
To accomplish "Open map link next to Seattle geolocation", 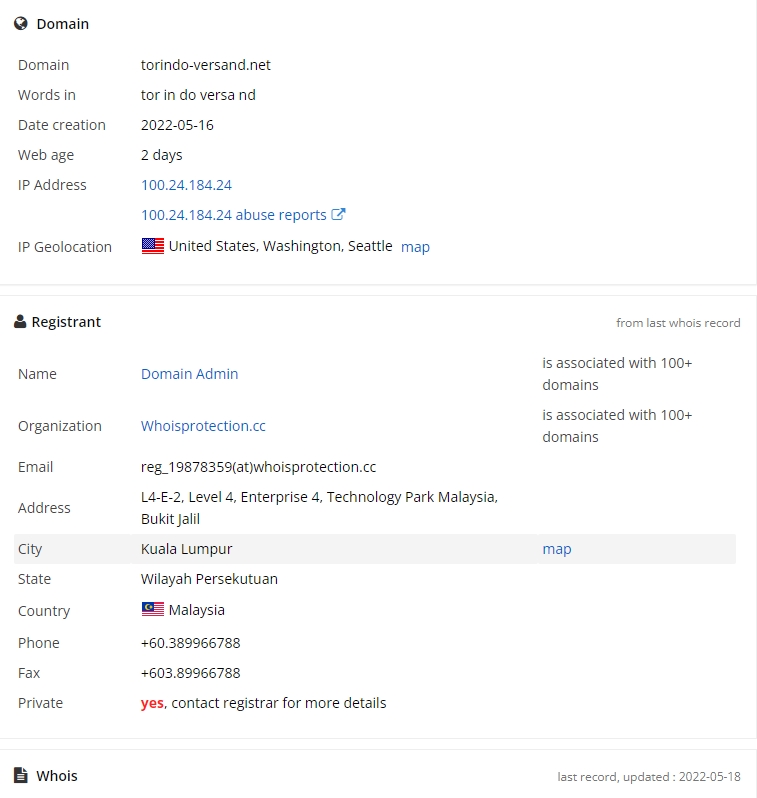I will tap(415, 247).
